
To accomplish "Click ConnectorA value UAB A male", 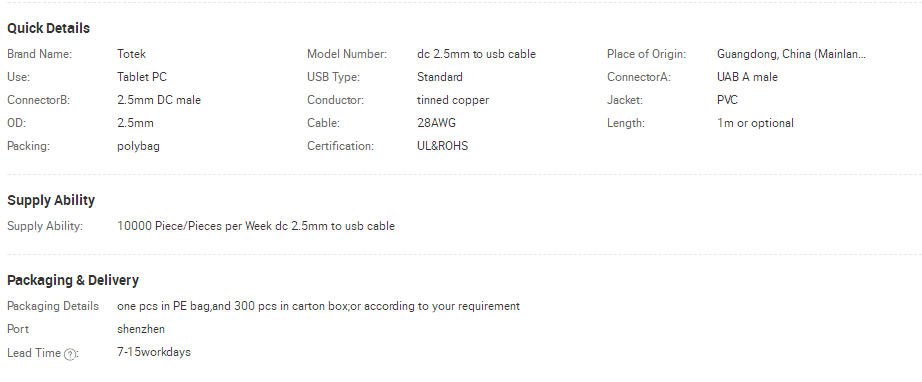I will [x=747, y=77].
